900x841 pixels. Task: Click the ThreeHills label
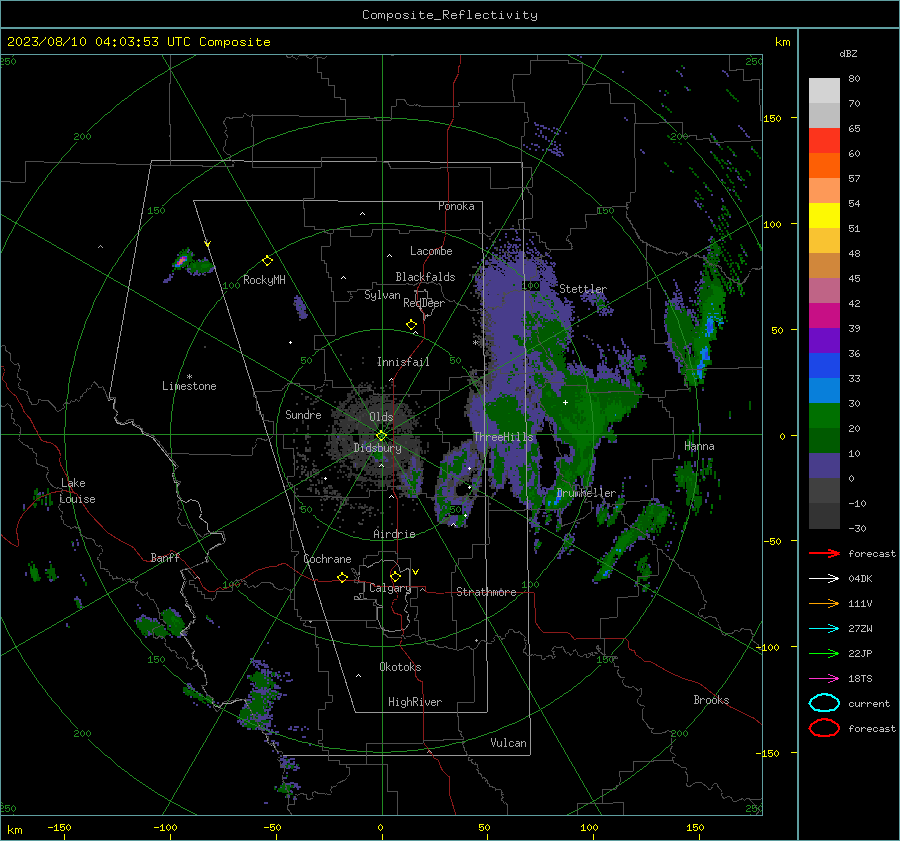click(x=503, y=437)
